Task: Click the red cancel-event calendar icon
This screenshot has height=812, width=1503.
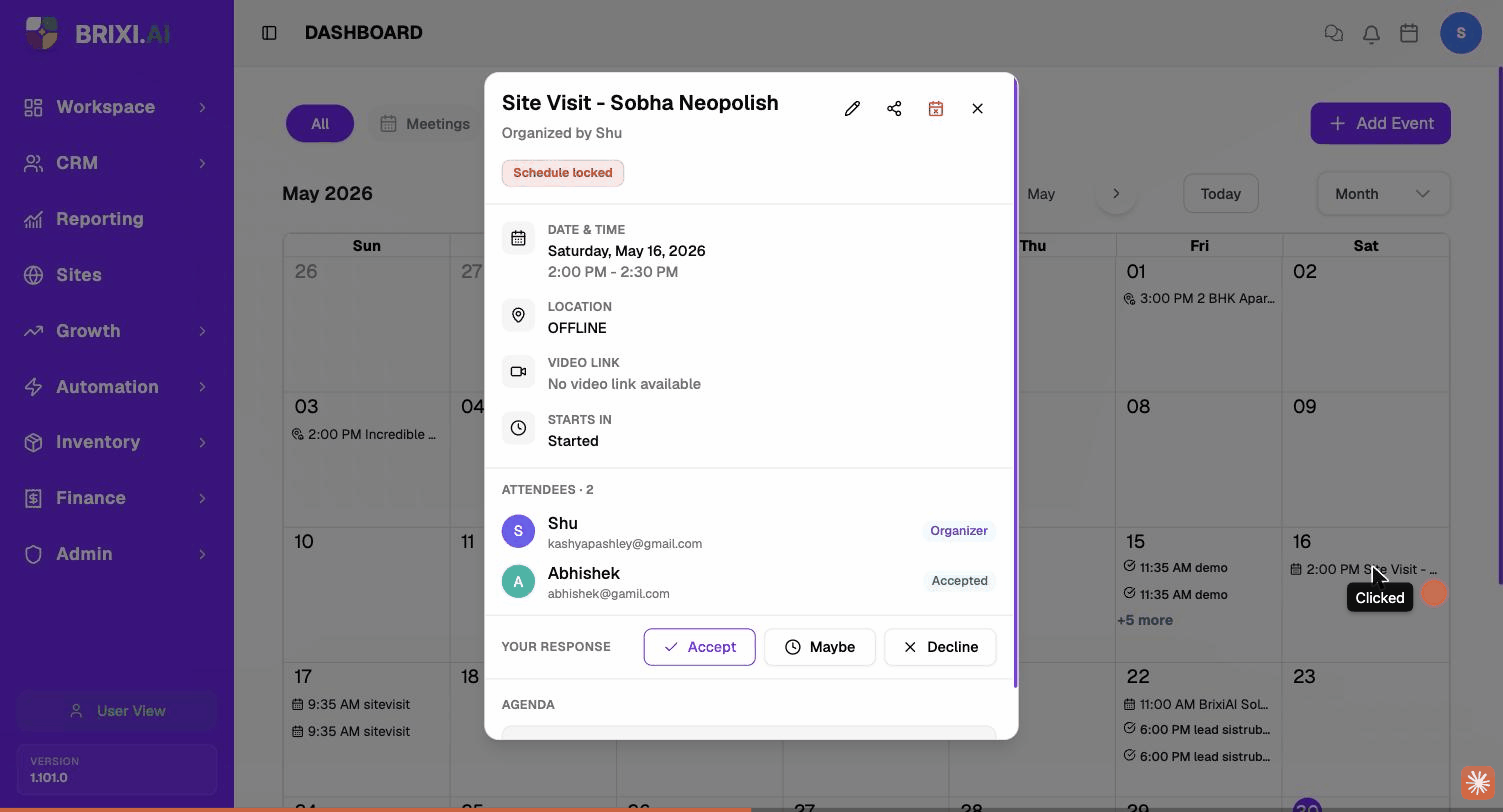Action: pos(936,109)
